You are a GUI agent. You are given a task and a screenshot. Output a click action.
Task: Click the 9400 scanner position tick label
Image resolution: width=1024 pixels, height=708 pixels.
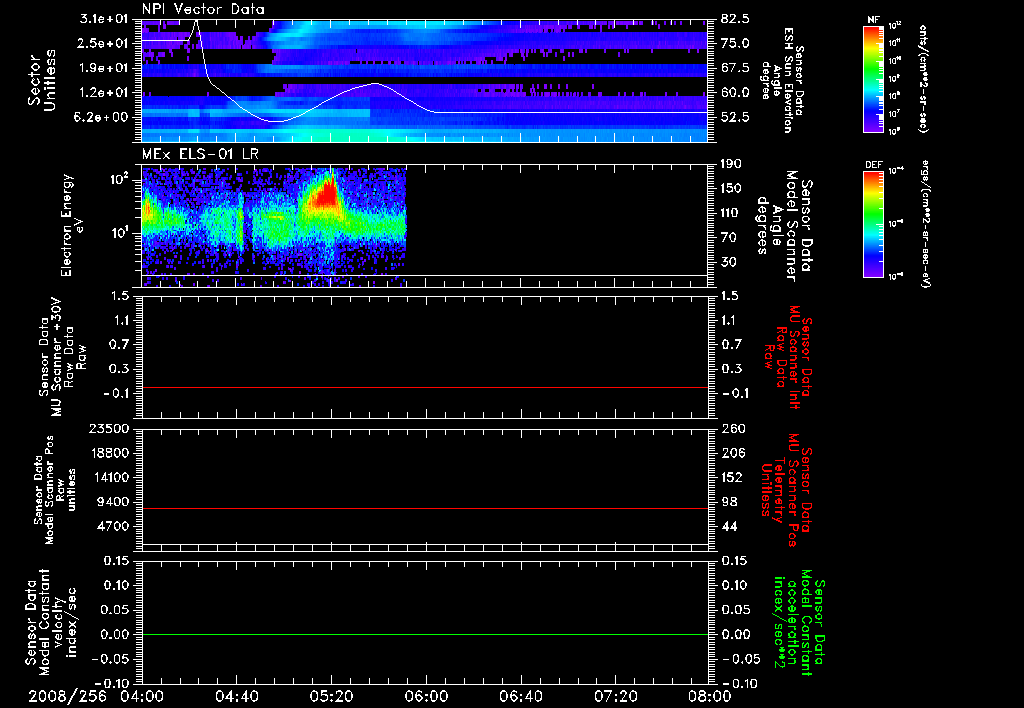click(x=112, y=502)
